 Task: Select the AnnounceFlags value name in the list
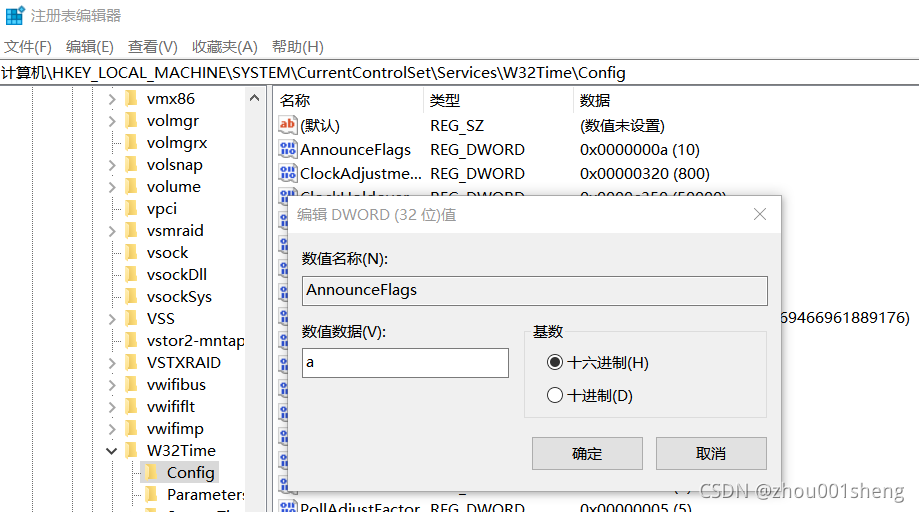coord(355,149)
